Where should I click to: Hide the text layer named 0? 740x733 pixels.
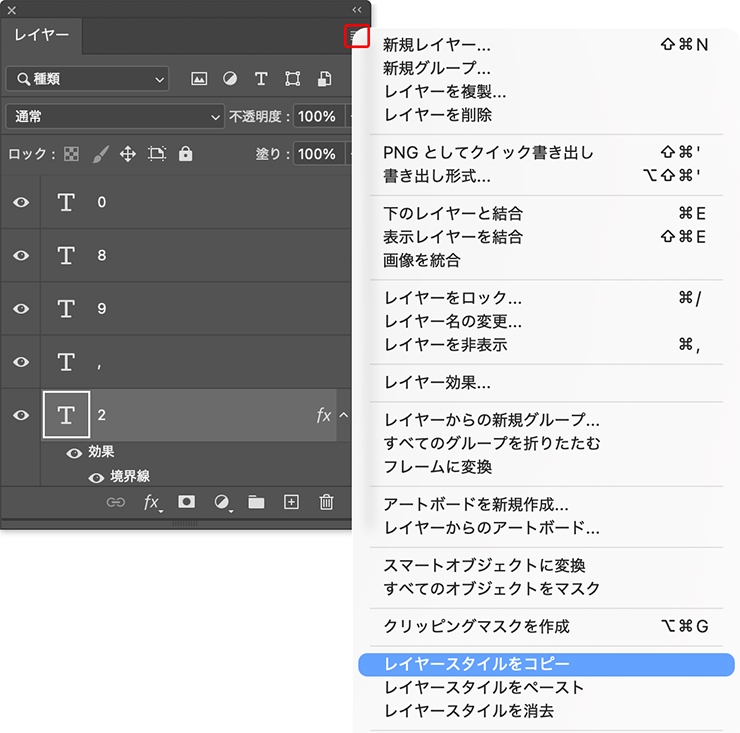click(21, 202)
